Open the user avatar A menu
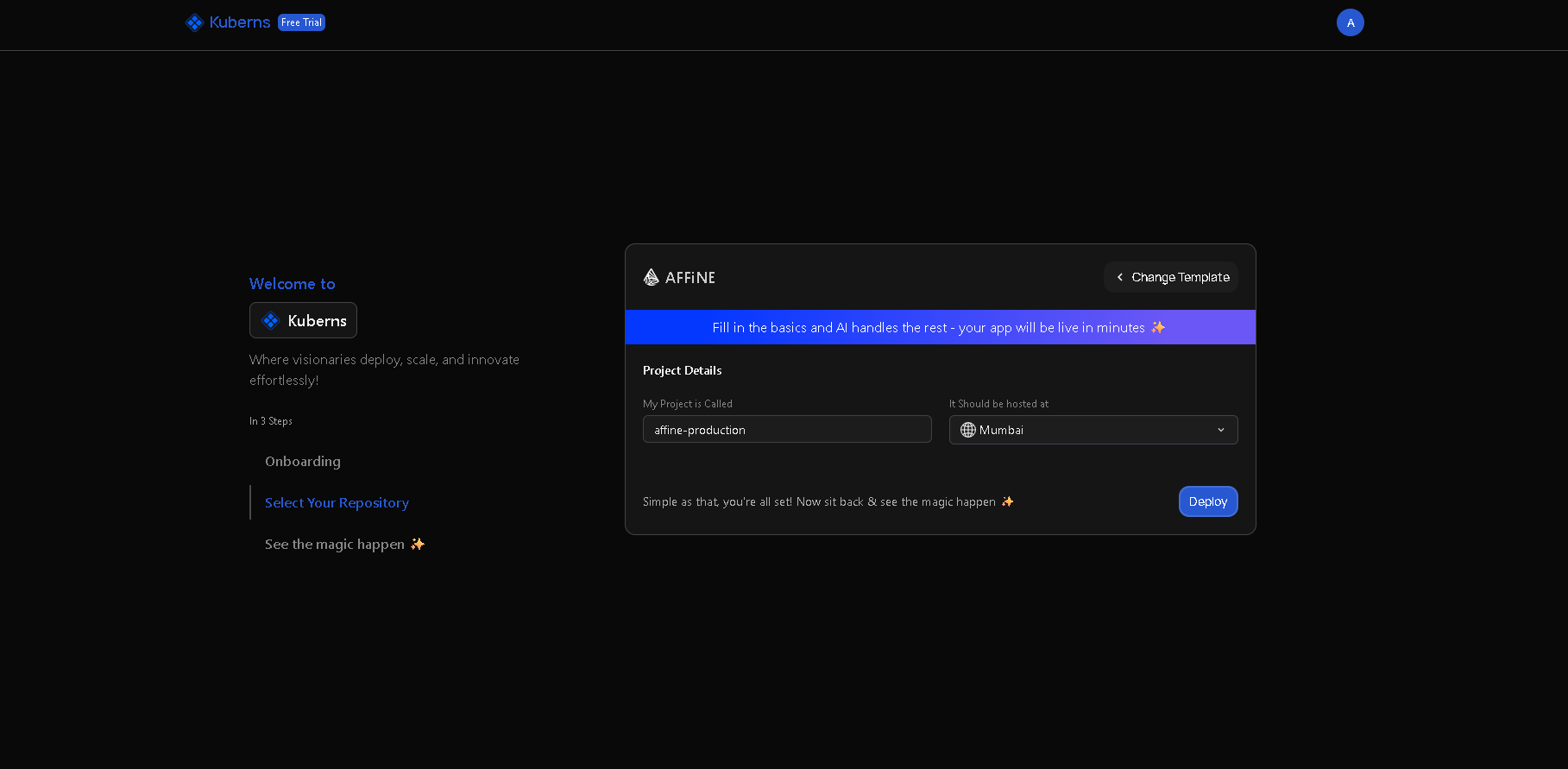Image resolution: width=1568 pixels, height=769 pixels. click(x=1350, y=22)
